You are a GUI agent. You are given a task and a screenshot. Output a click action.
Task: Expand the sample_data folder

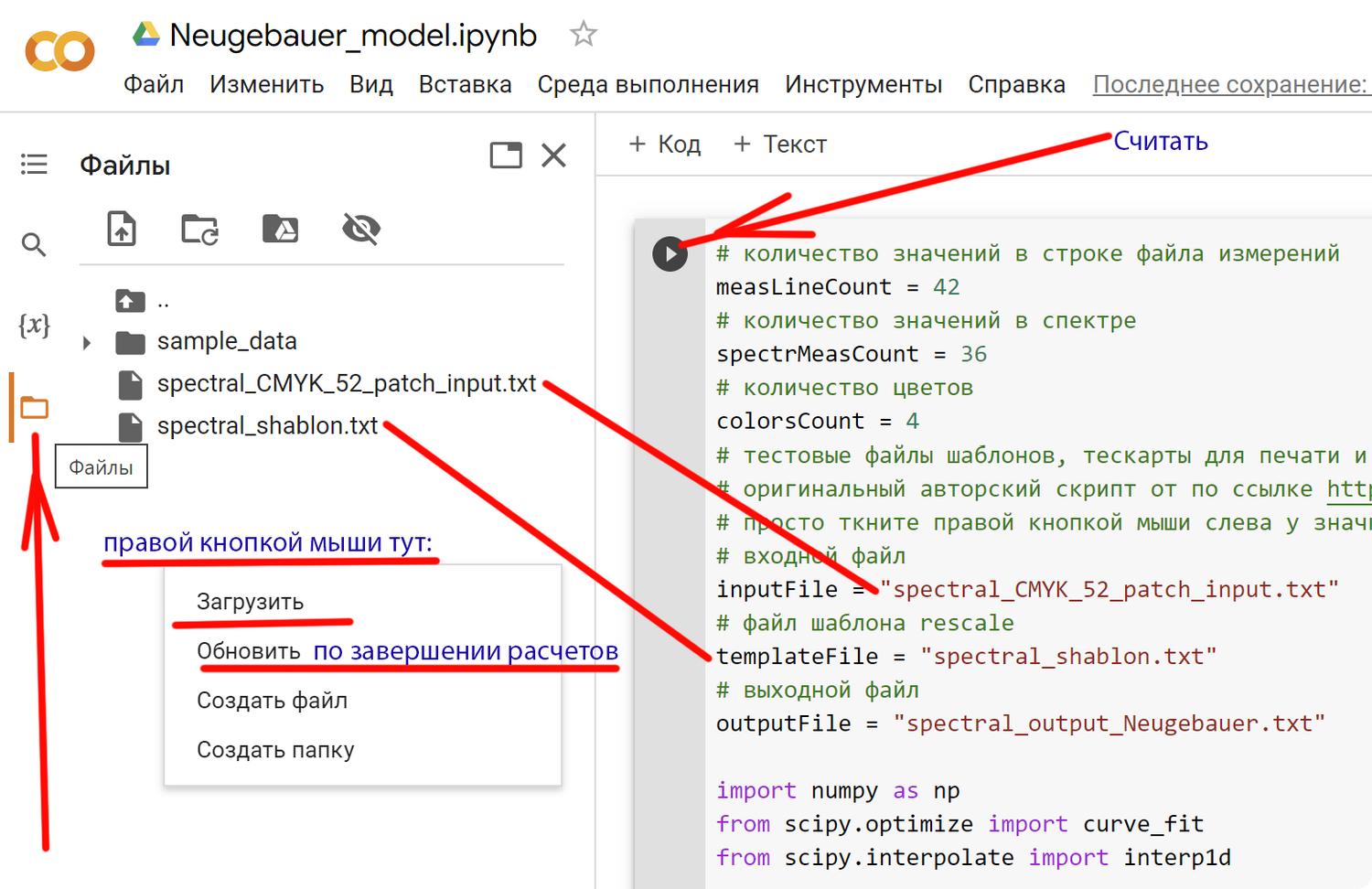[87, 343]
